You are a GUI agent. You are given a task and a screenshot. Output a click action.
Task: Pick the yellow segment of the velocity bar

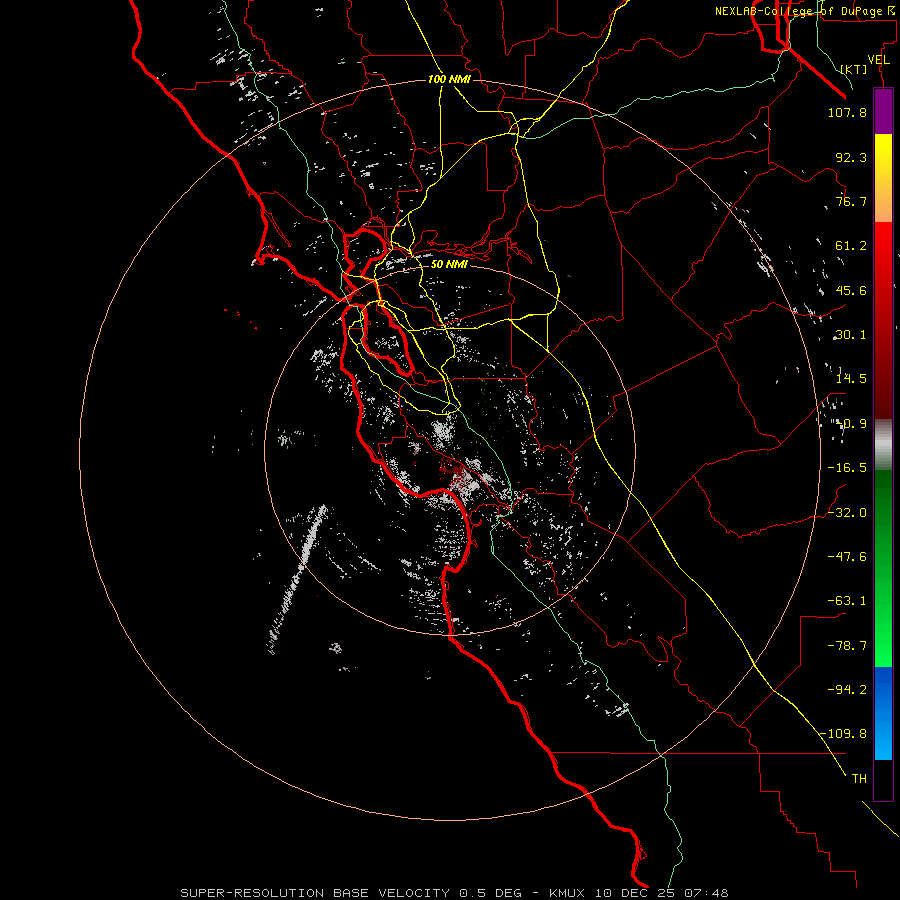[883, 155]
